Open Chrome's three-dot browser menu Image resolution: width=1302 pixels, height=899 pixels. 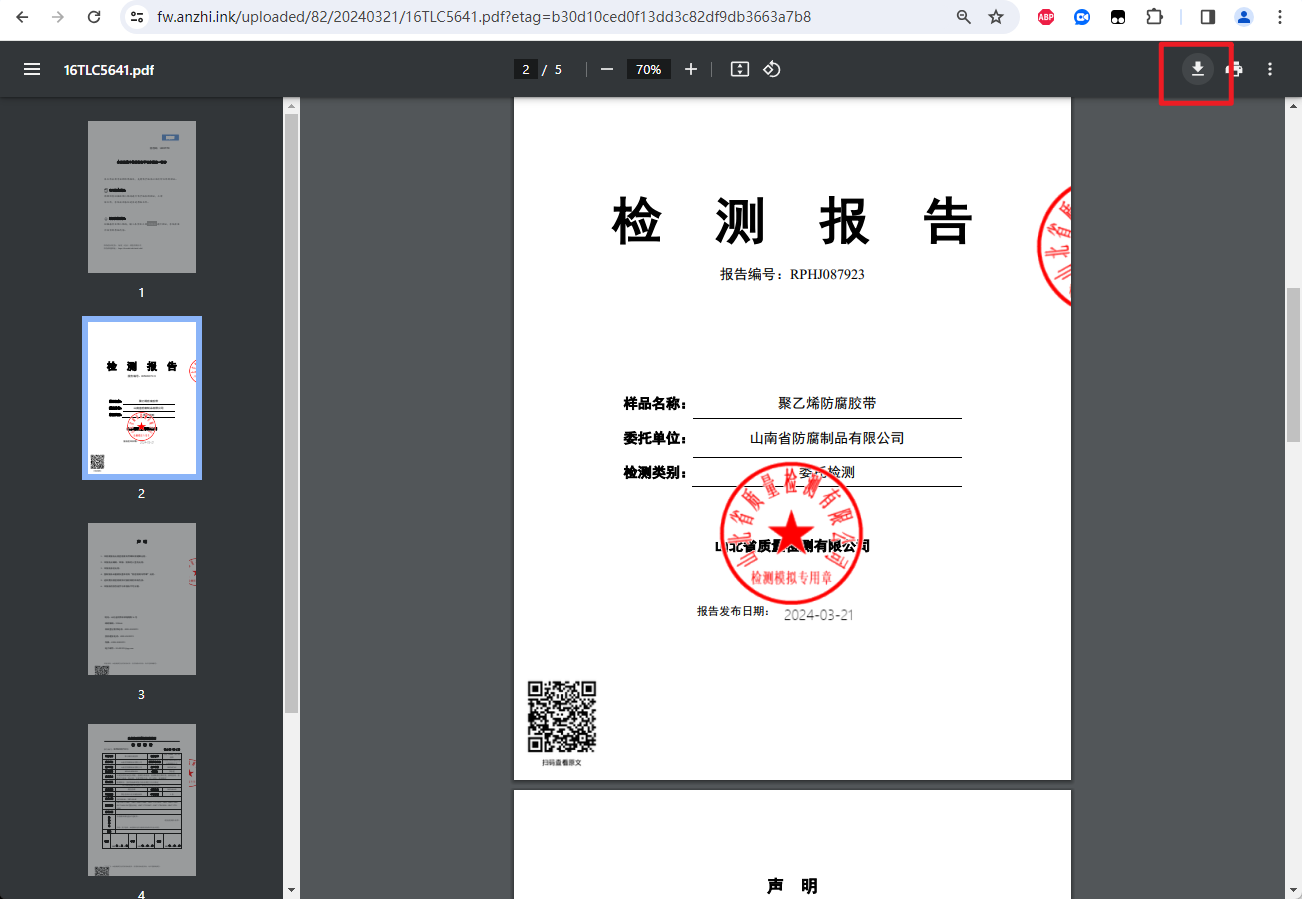point(1280,17)
